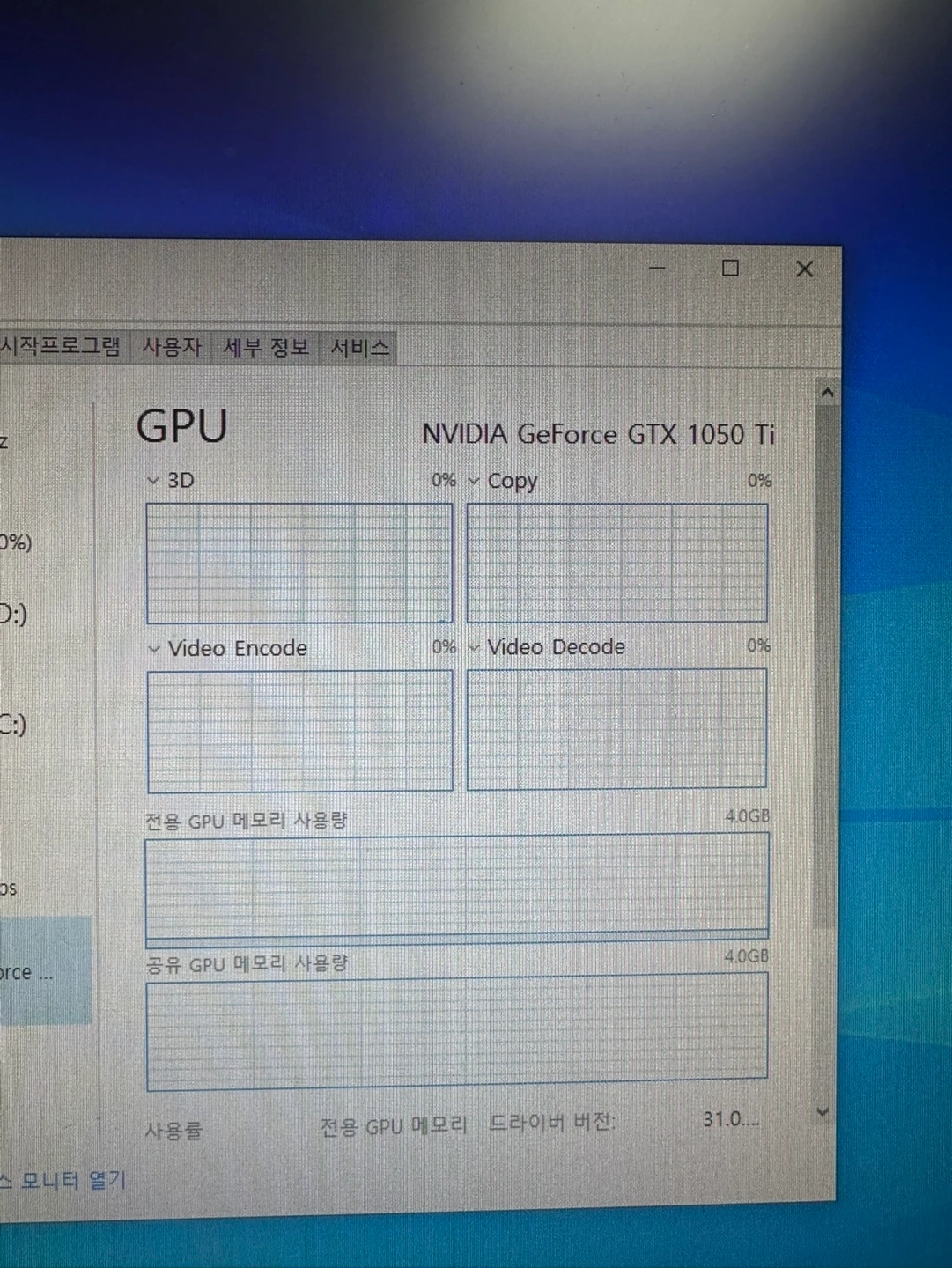Minimize the Task Manager window
The height and width of the screenshot is (1268, 952).
[657, 268]
